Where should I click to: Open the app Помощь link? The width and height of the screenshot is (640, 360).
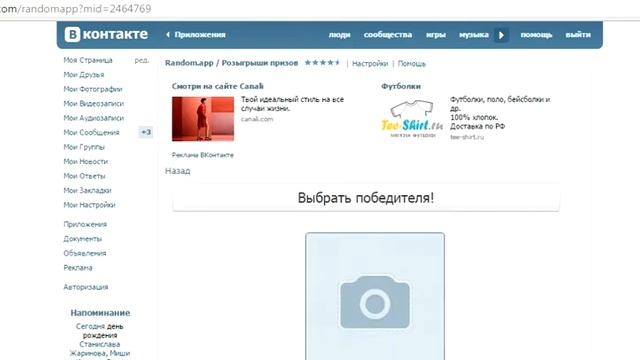pos(411,64)
